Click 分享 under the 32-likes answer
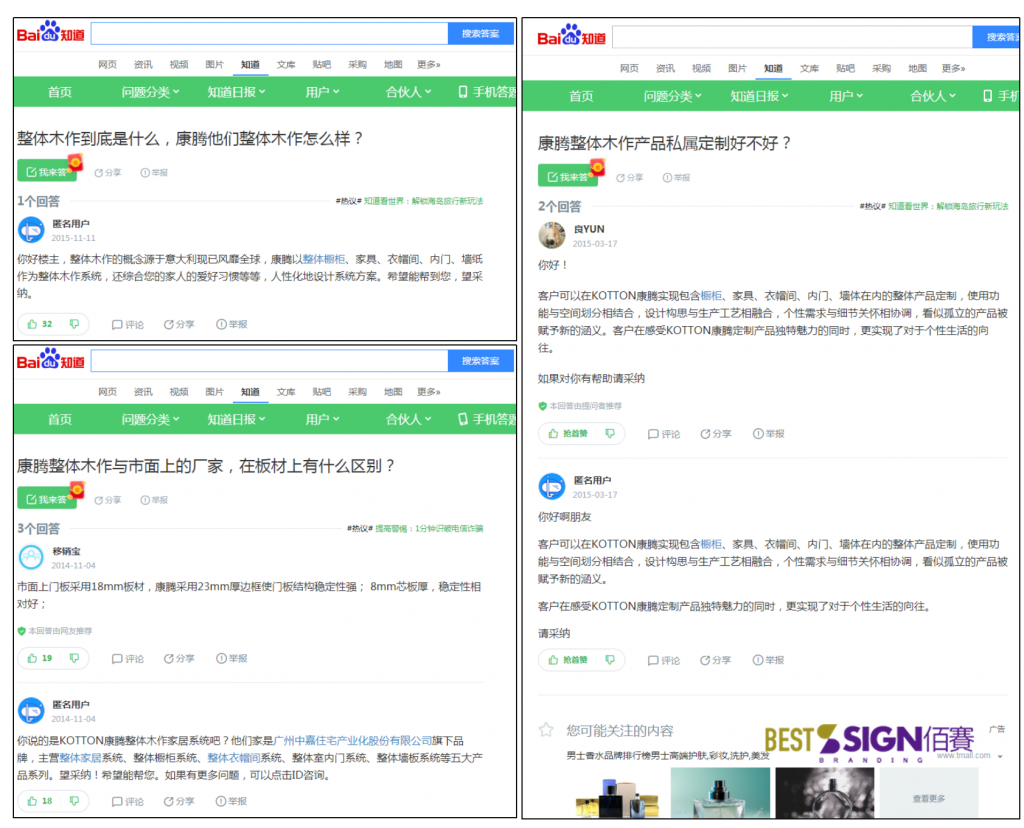 pos(179,325)
